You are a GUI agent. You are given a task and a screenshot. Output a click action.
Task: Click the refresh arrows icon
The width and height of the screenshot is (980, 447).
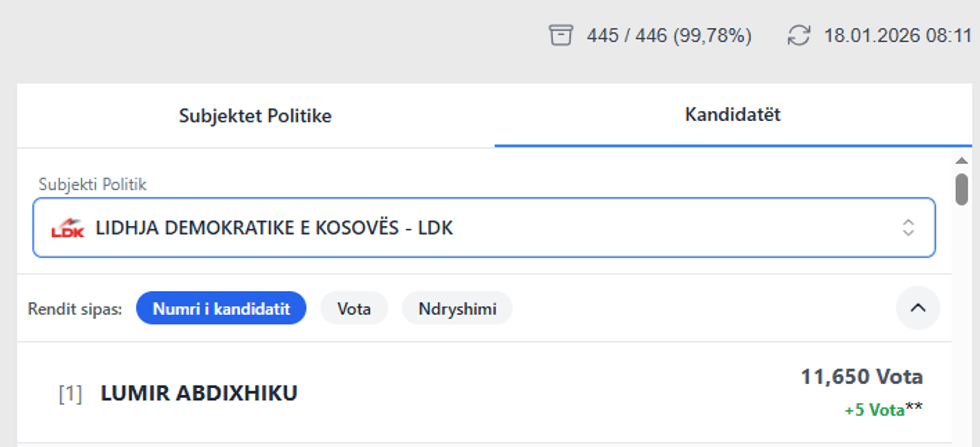pyautogui.click(x=798, y=36)
